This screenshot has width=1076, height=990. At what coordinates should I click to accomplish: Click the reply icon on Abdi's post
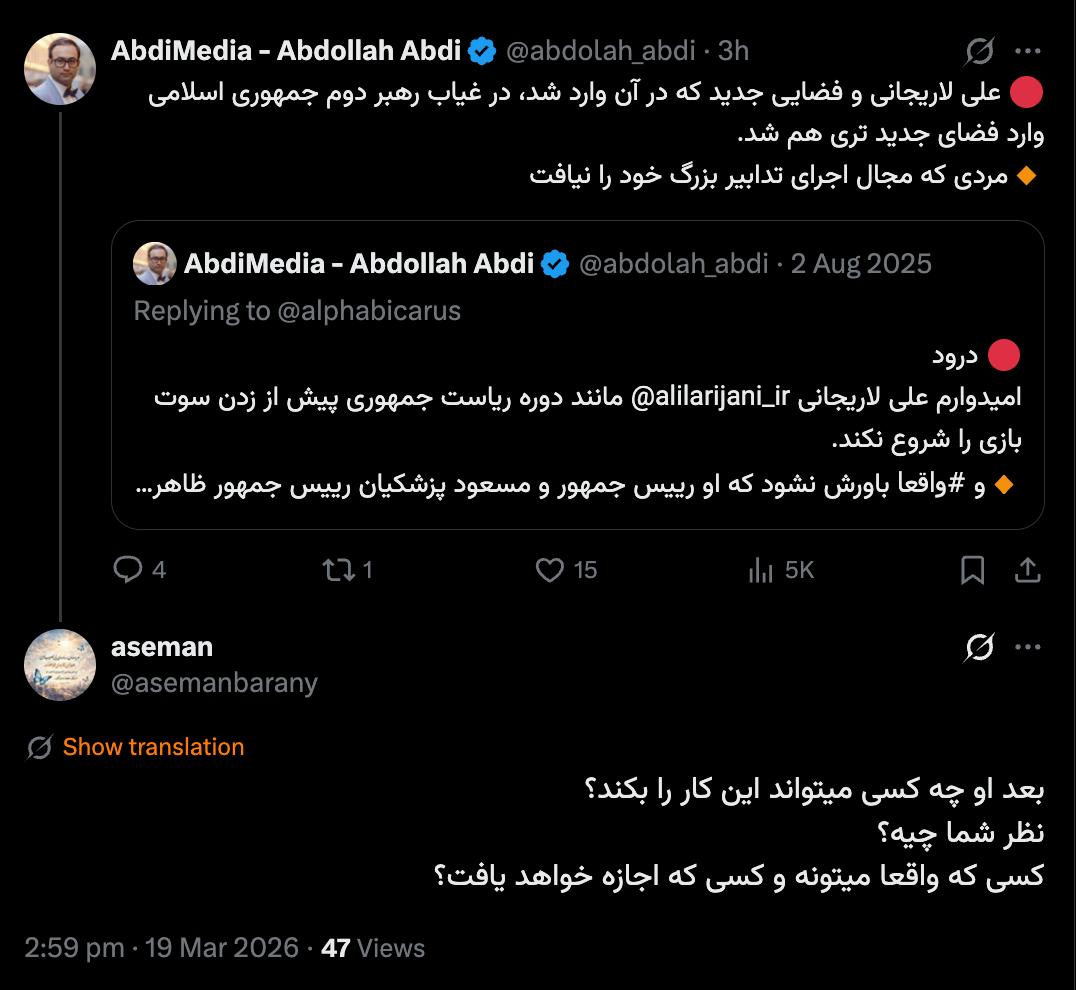[128, 570]
